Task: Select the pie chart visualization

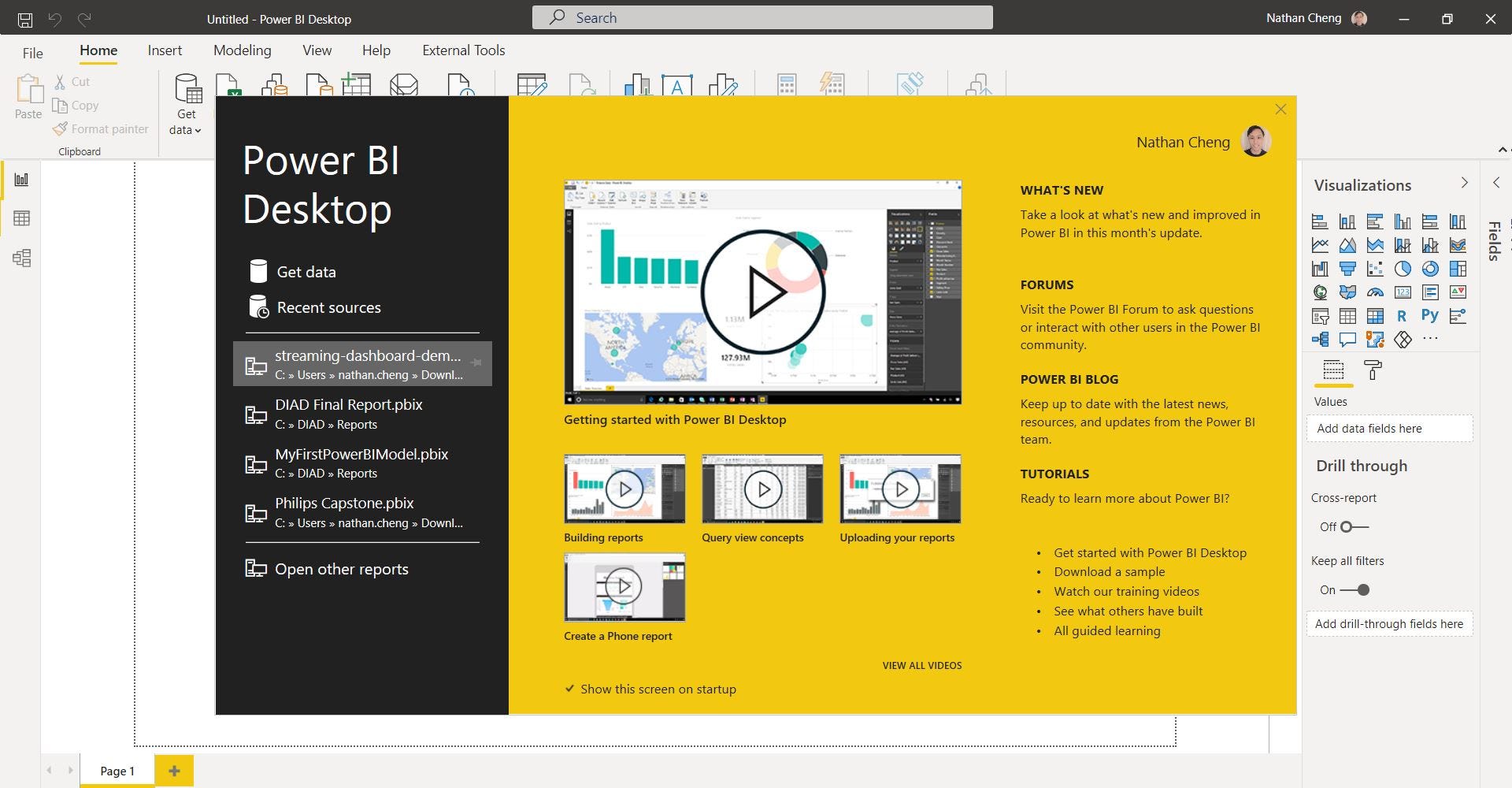Action: pos(1403,269)
